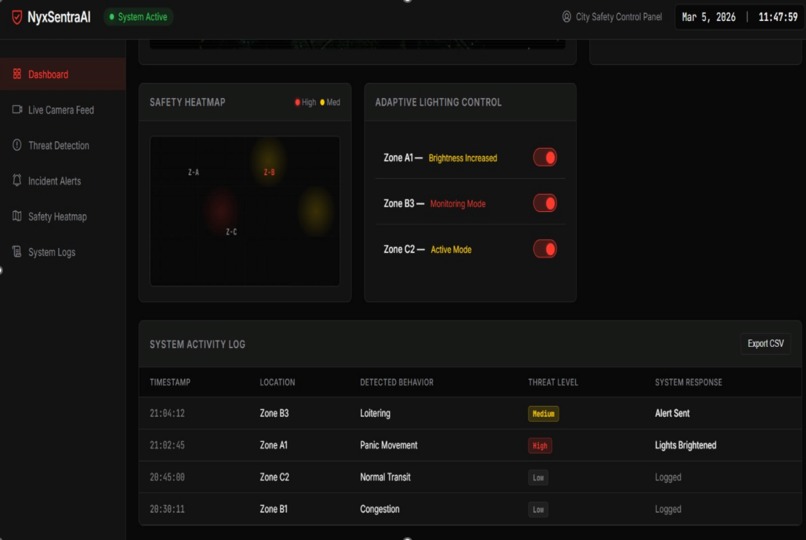Click the Mar 5, 2026 date display
This screenshot has width=806, height=540.
click(708, 17)
